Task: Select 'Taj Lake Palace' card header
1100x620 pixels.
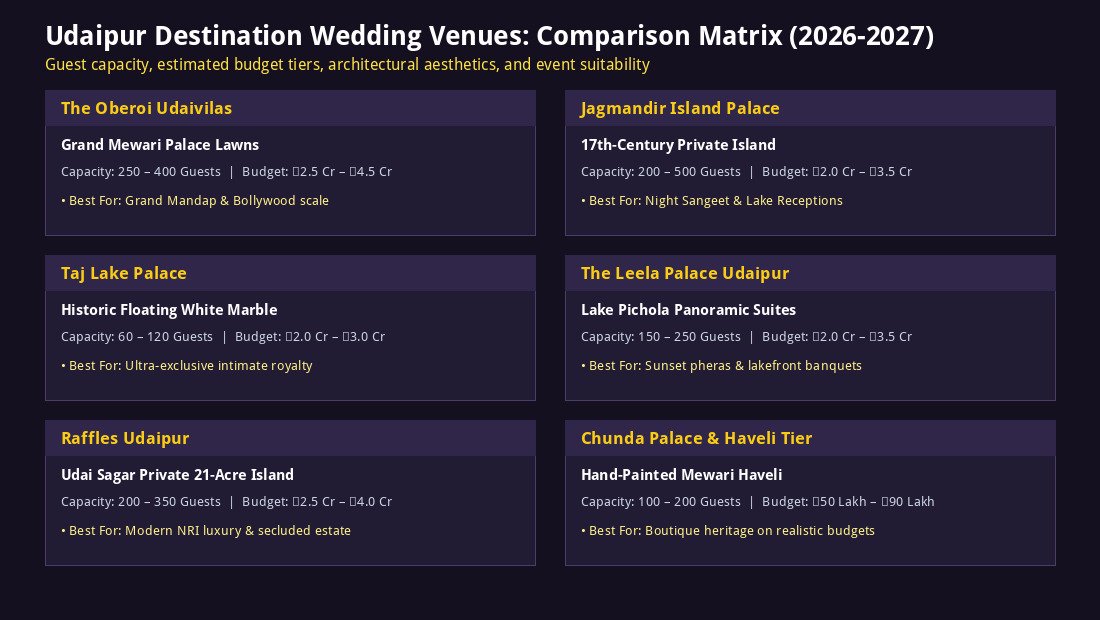Action: coord(290,273)
